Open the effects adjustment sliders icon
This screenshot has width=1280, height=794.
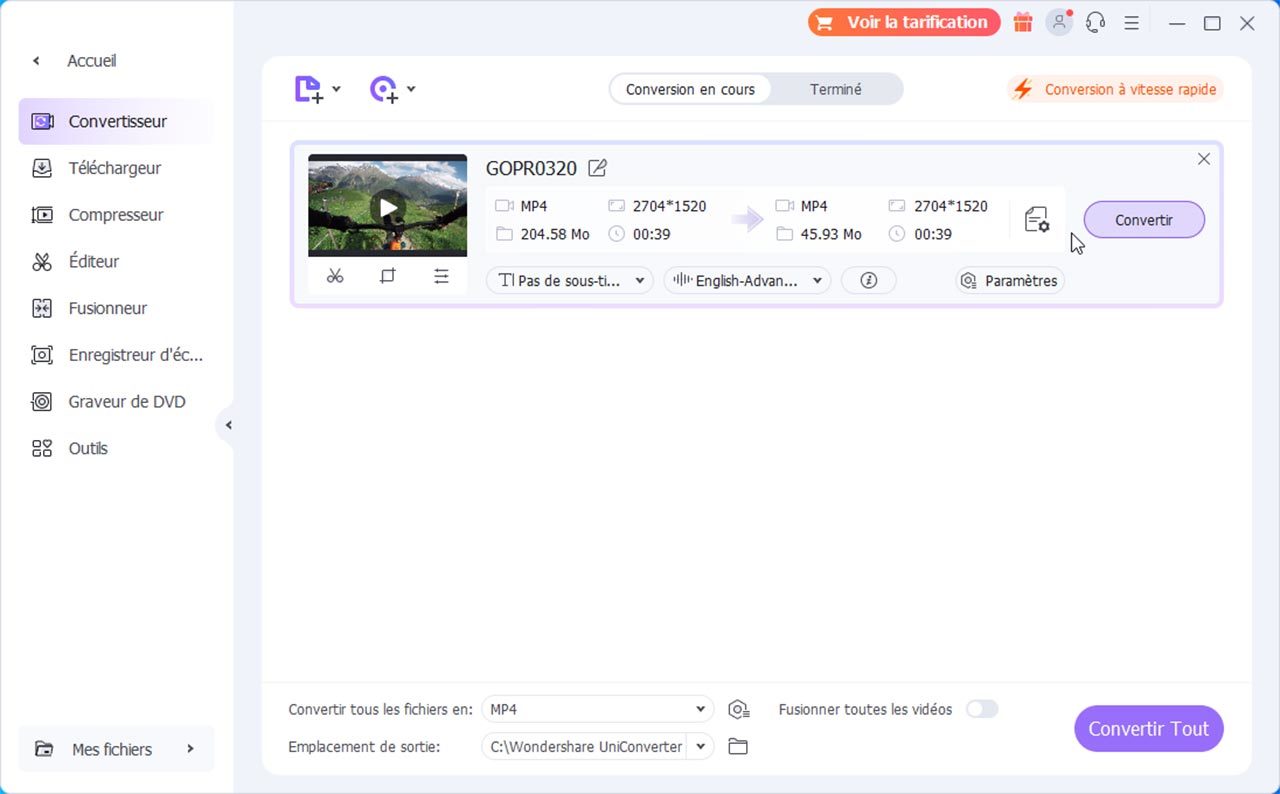click(441, 276)
